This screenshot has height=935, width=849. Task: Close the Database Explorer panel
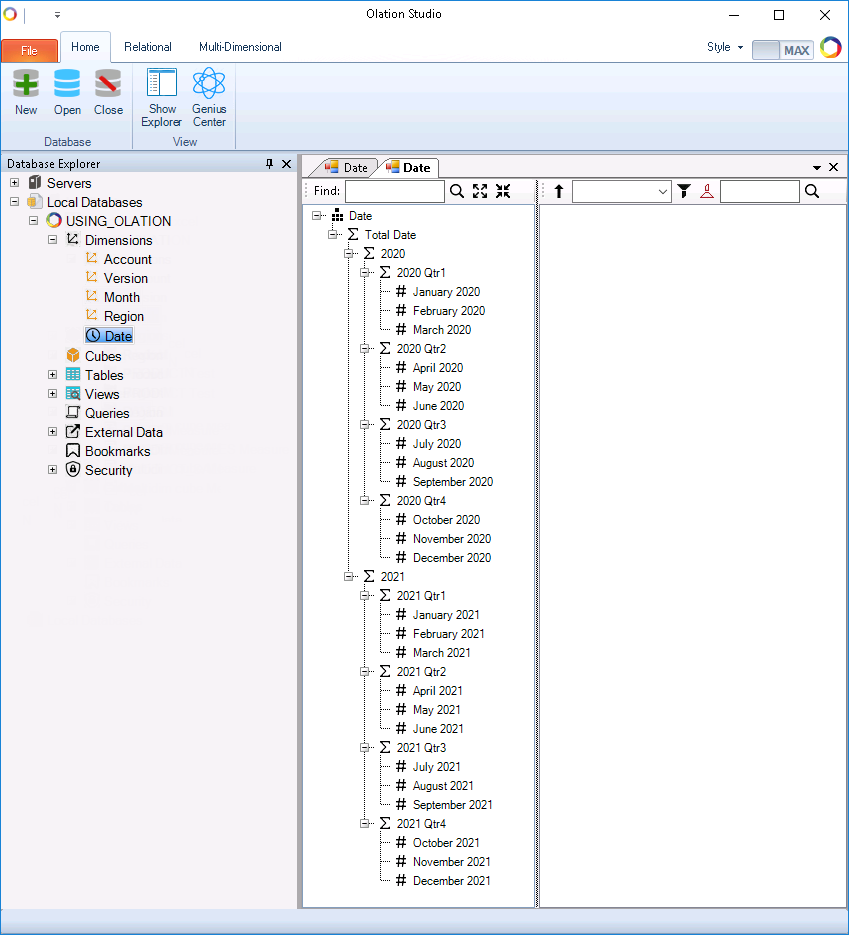pyautogui.click(x=287, y=163)
